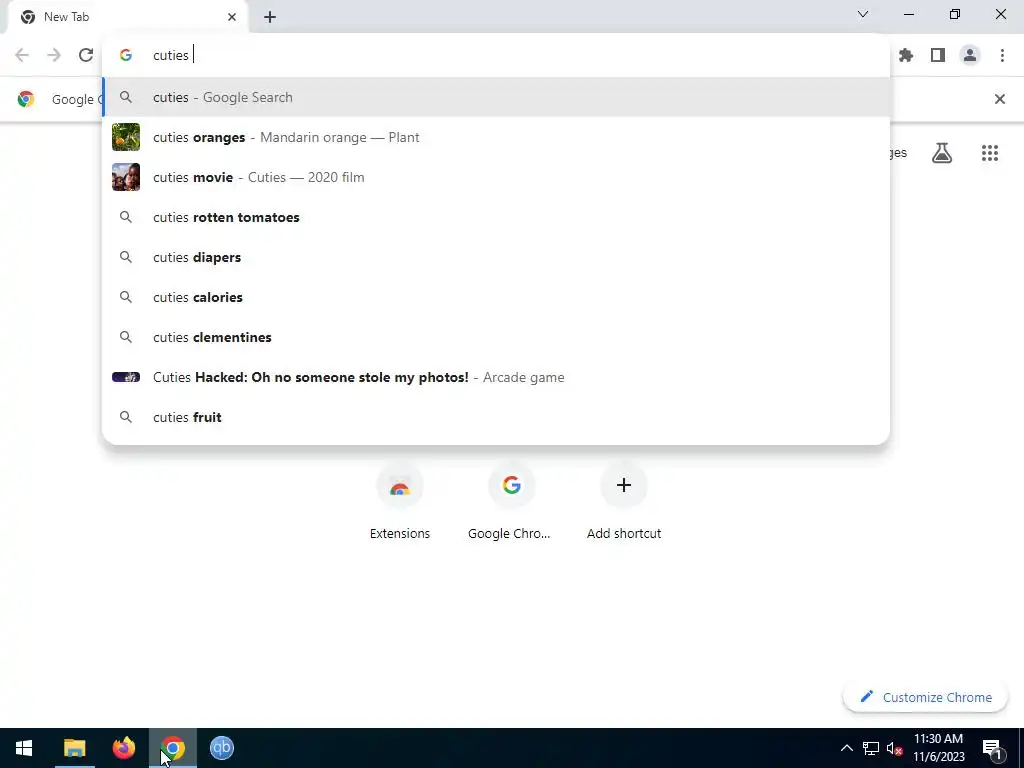The width and height of the screenshot is (1024, 768).
Task: Click the Cuties Hacked game thumbnail
Action: [x=126, y=377]
